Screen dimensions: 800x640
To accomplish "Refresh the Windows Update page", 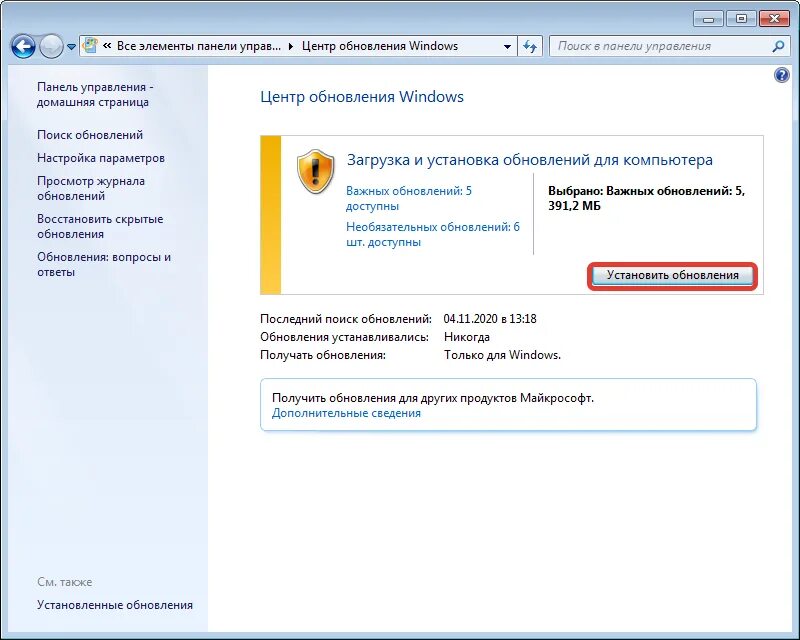I will pos(530,46).
